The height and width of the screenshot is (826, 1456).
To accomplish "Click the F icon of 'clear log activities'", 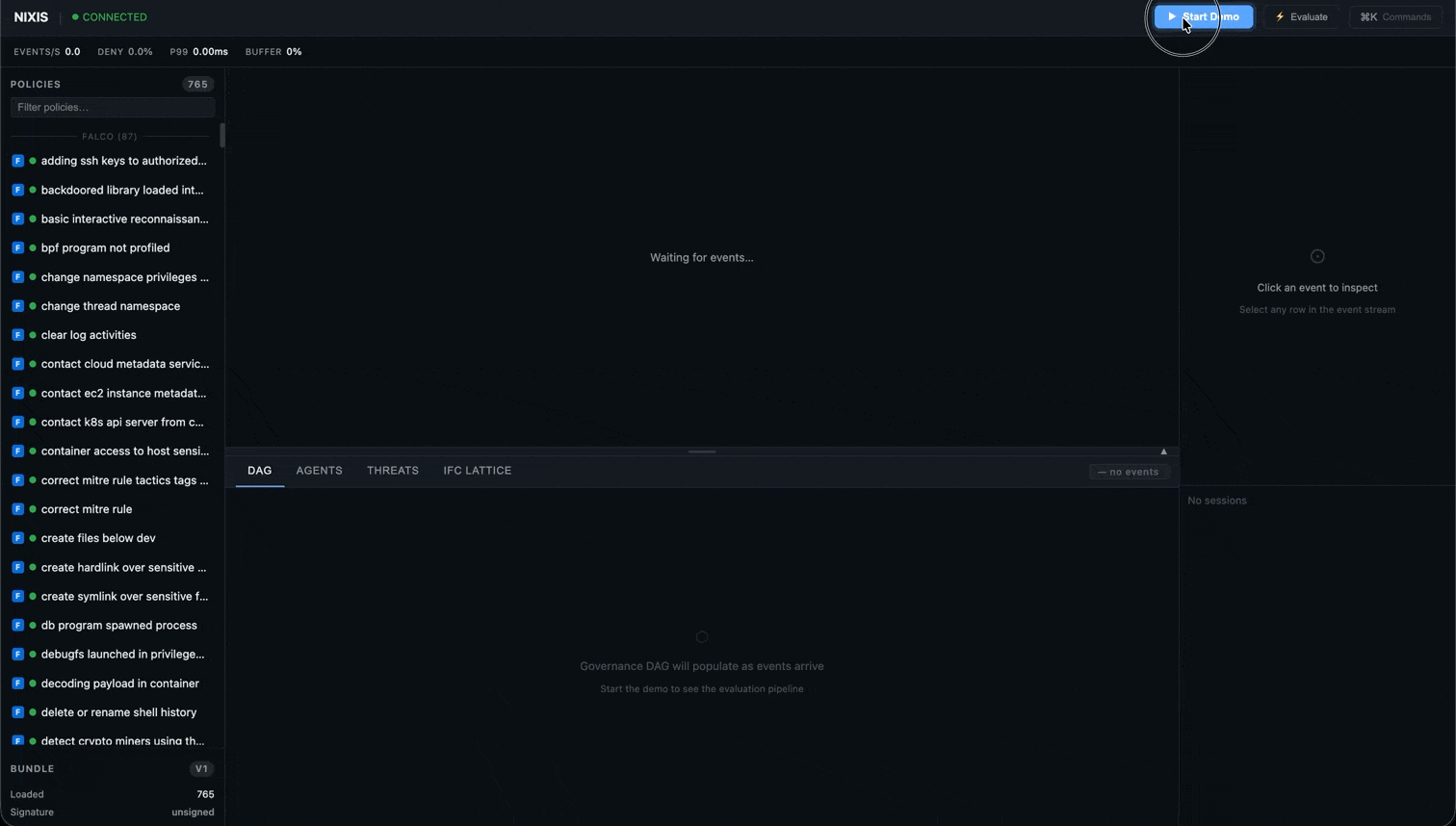I will 17,335.
